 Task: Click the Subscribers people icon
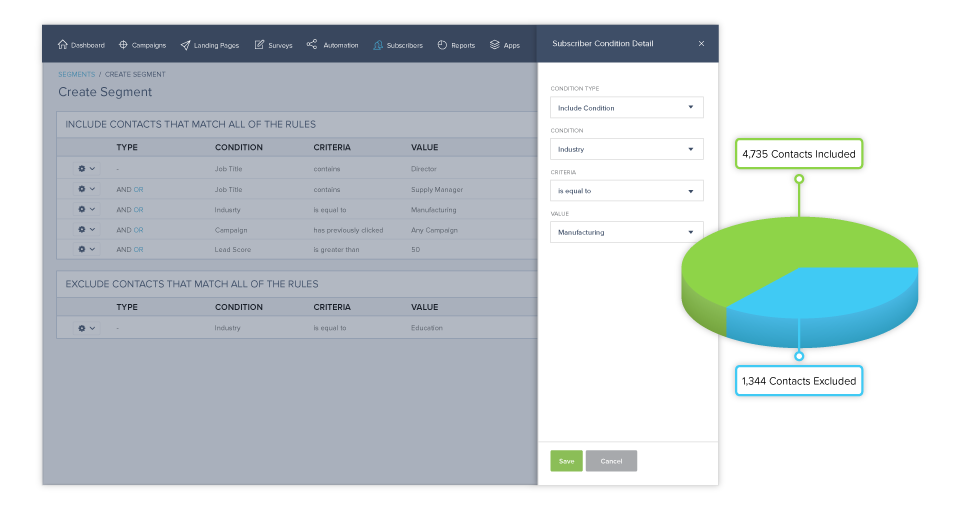[x=378, y=45]
